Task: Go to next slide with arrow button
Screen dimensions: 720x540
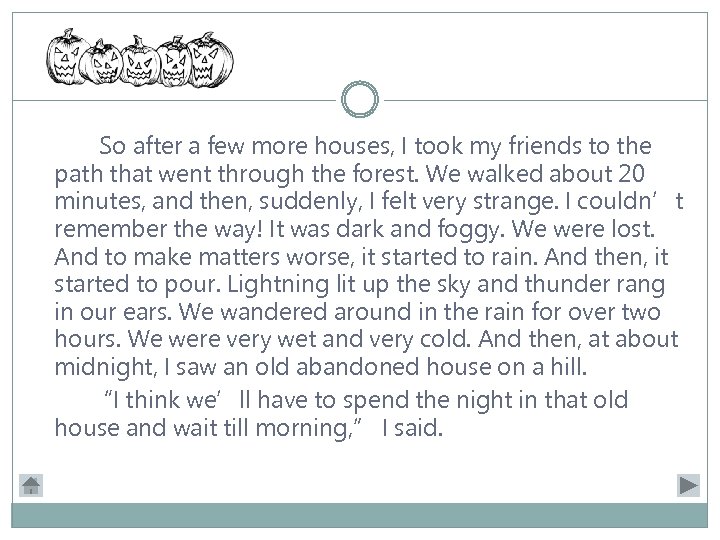Action: coord(687,486)
